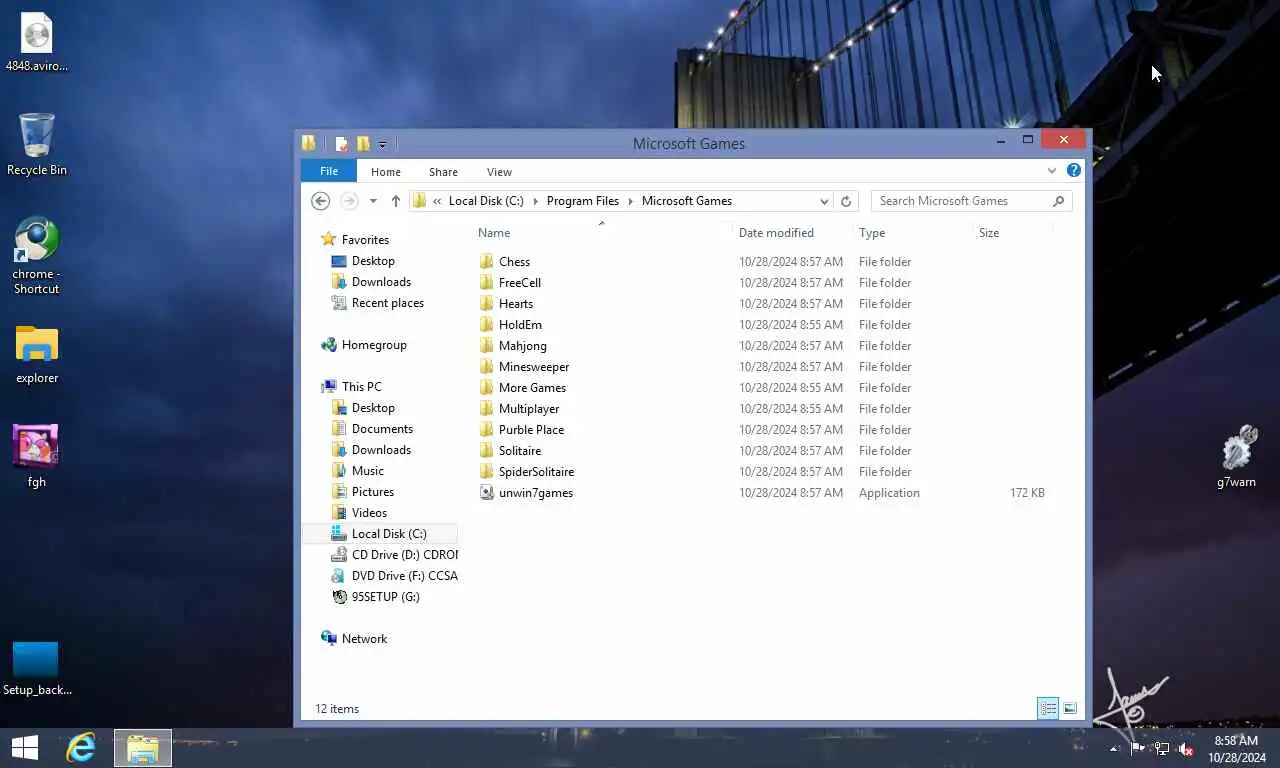Select Recycle Bin desktop icon
This screenshot has width=1280, height=768.
coord(37,145)
